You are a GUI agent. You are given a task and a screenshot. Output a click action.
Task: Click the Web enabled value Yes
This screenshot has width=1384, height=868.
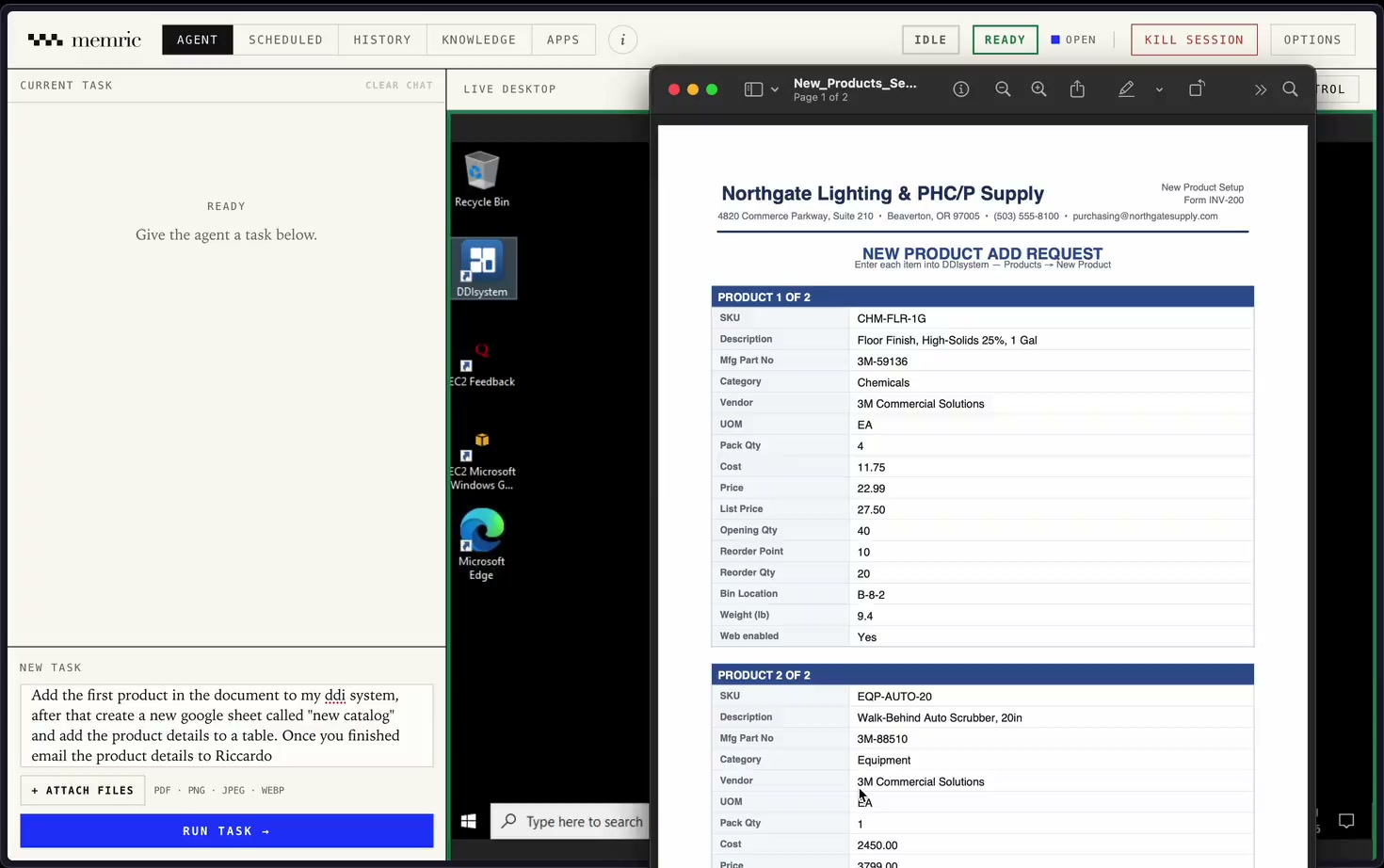pyautogui.click(x=867, y=637)
